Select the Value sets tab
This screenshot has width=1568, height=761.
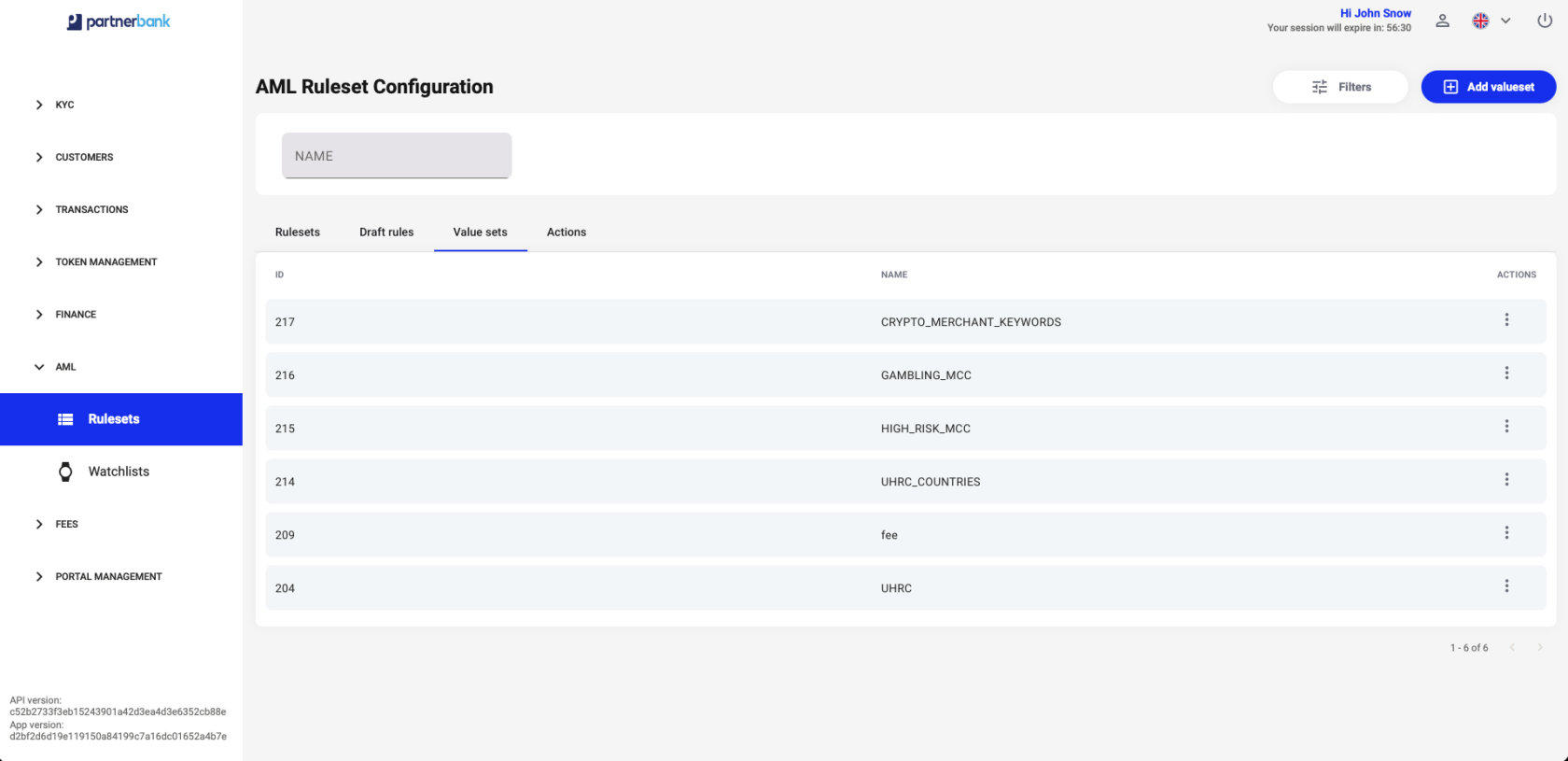tap(481, 232)
